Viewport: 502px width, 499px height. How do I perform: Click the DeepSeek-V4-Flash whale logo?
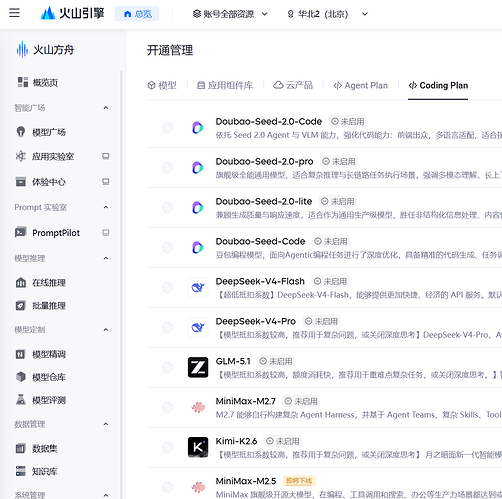[x=198, y=287]
